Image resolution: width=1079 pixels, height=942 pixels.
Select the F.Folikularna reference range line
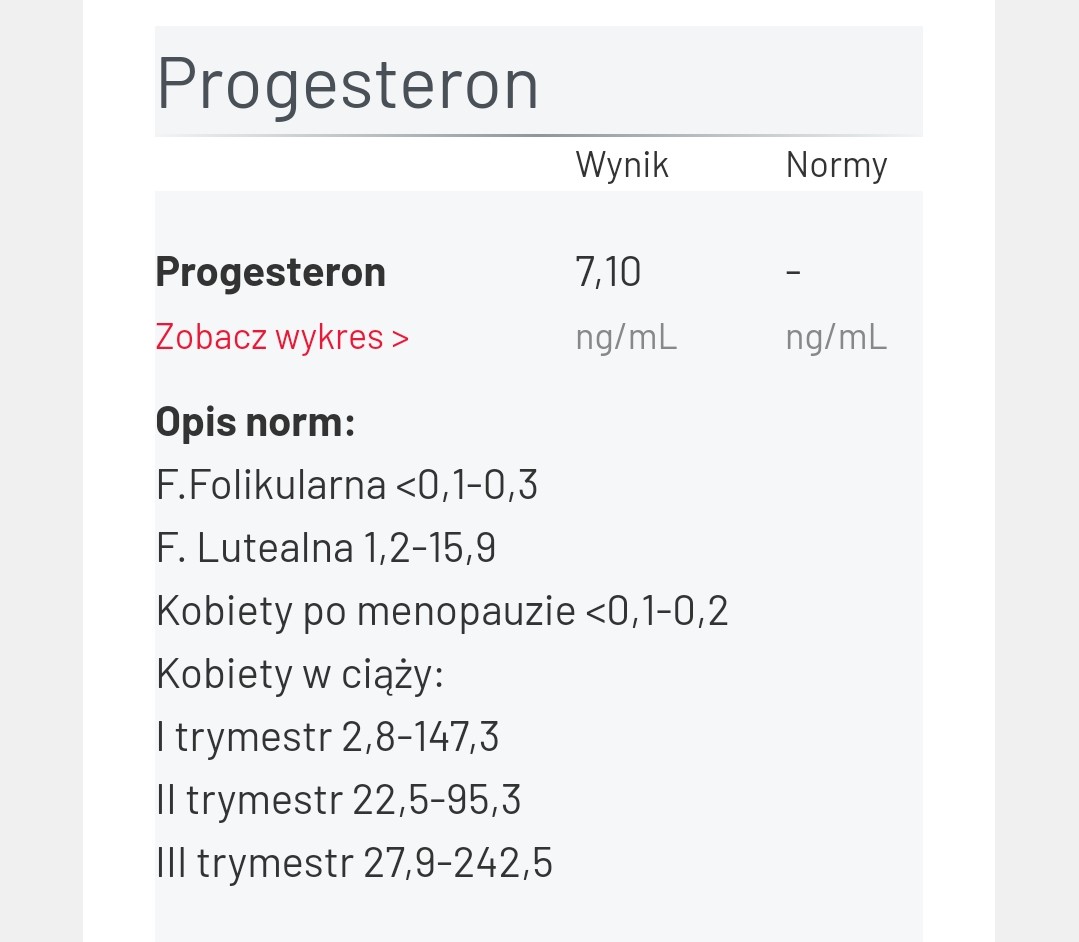pyautogui.click(x=346, y=485)
